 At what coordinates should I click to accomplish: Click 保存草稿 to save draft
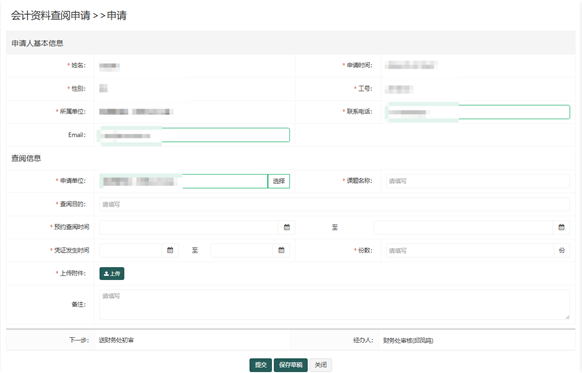pyautogui.click(x=291, y=365)
